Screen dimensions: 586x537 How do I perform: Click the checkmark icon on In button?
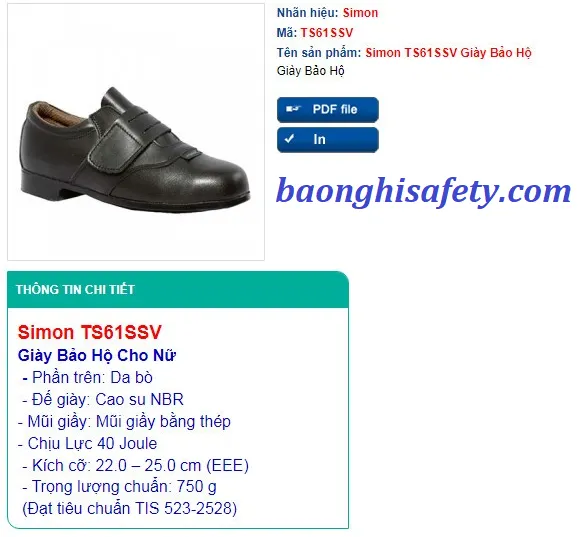pyautogui.click(x=289, y=139)
